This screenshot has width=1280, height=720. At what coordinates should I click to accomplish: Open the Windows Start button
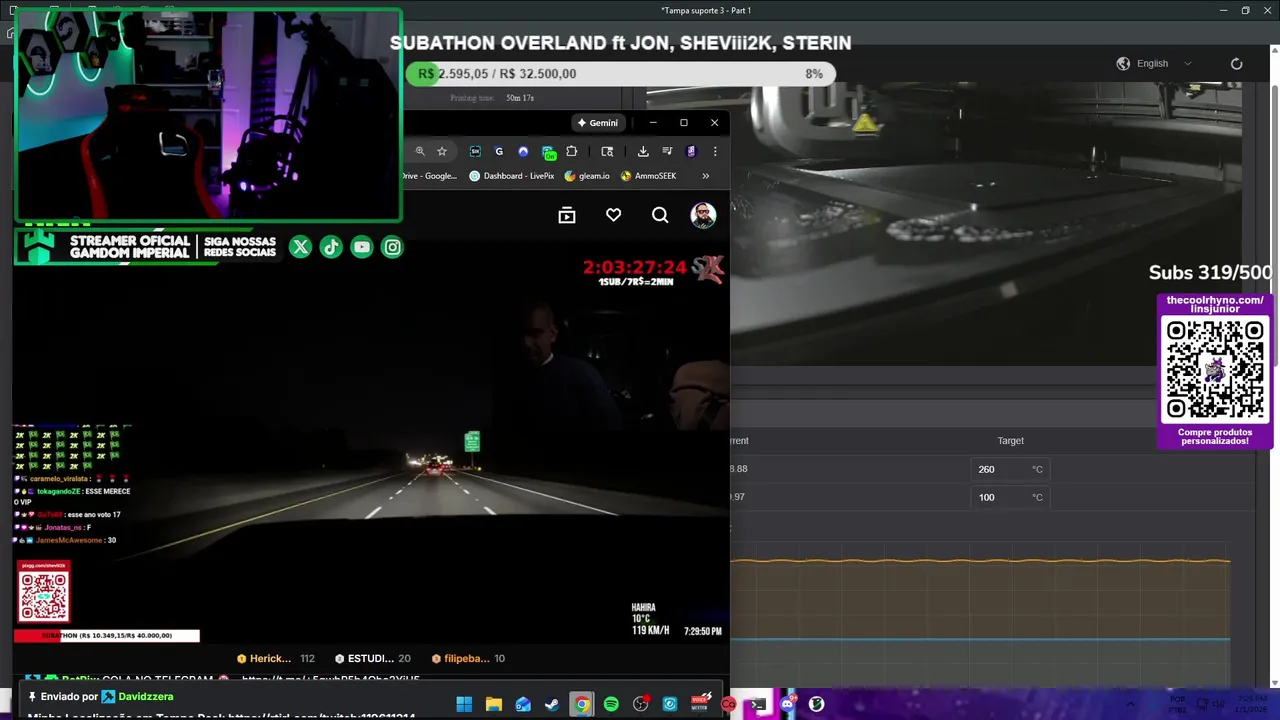(x=464, y=704)
